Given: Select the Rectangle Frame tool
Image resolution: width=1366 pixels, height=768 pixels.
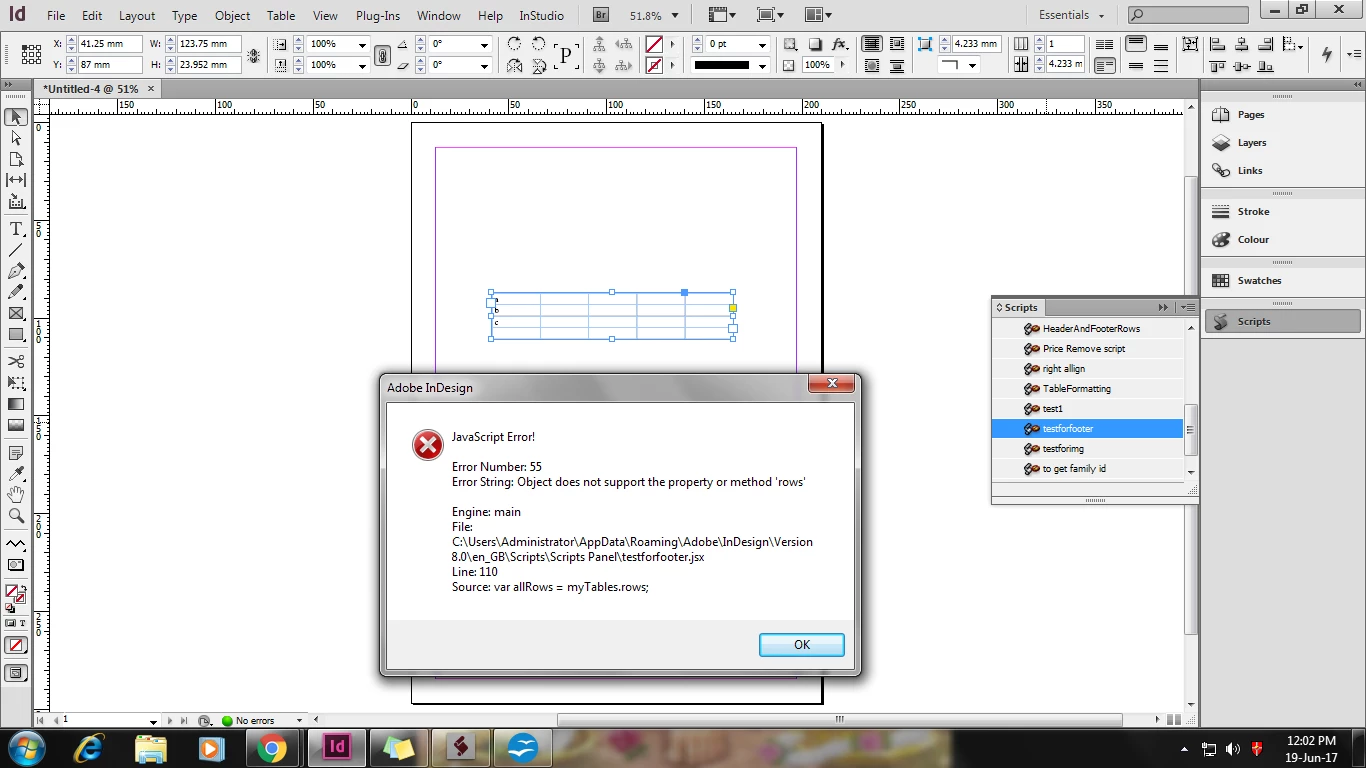Looking at the screenshot, I should pyautogui.click(x=16, y=313).
